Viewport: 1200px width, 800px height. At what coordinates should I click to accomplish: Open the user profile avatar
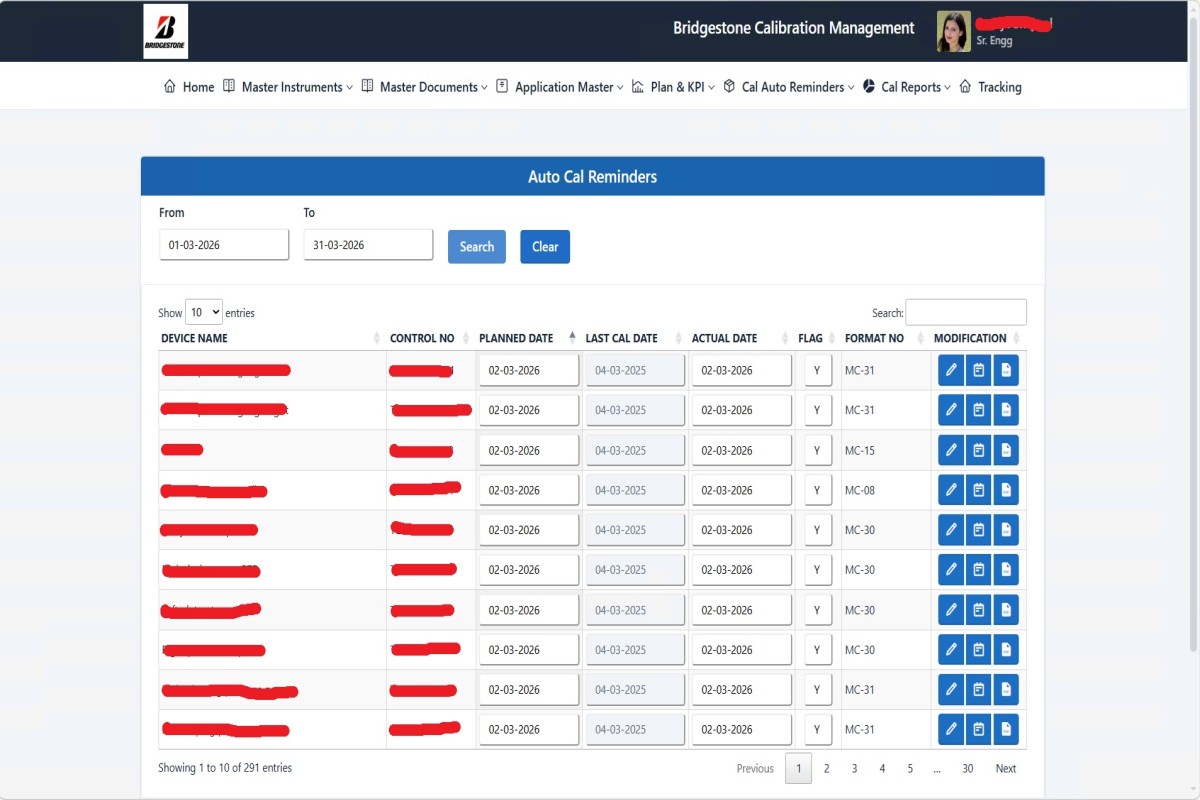click(953, 31)
